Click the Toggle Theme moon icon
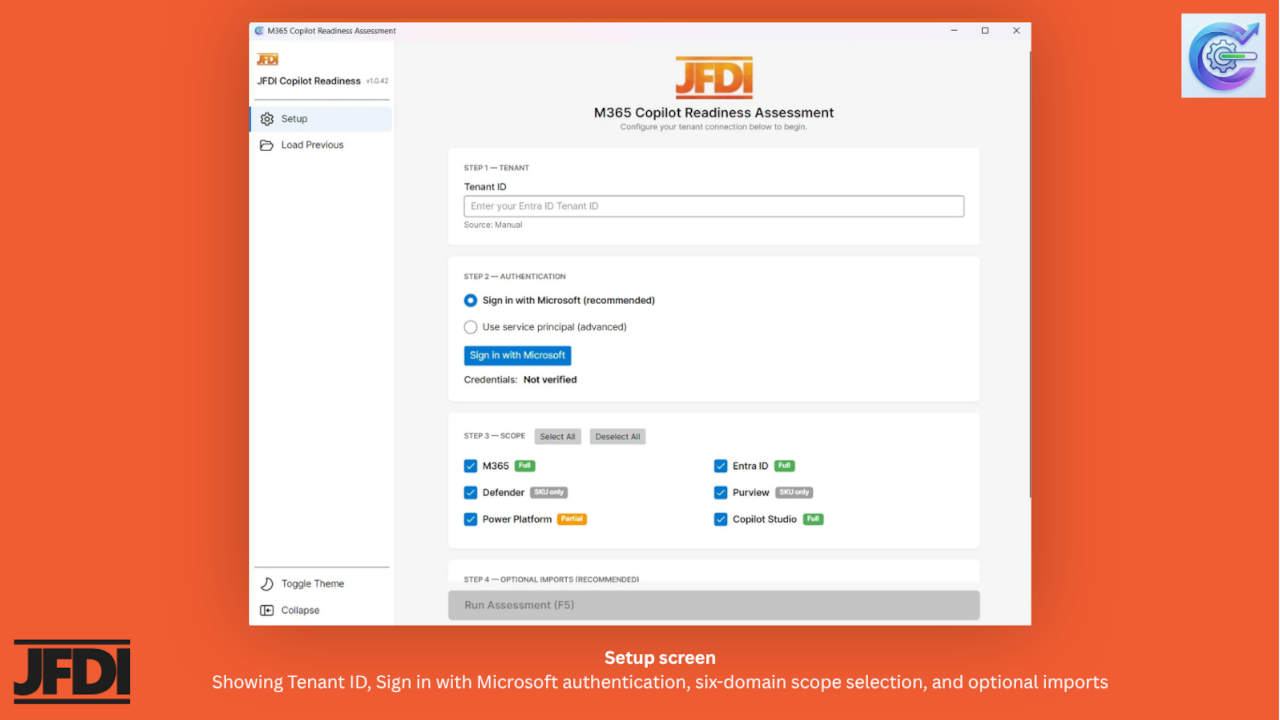Image resolution: width=1280 pixels, height=720 pixels. [267, 584]
